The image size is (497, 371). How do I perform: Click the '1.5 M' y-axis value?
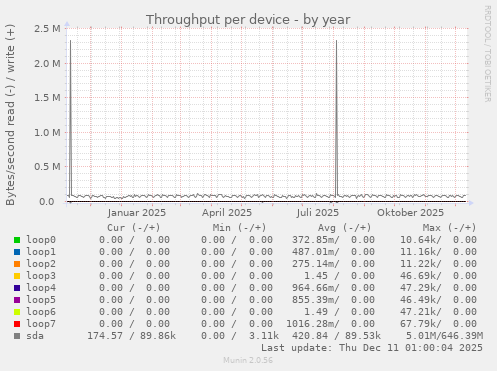(47, 98)
